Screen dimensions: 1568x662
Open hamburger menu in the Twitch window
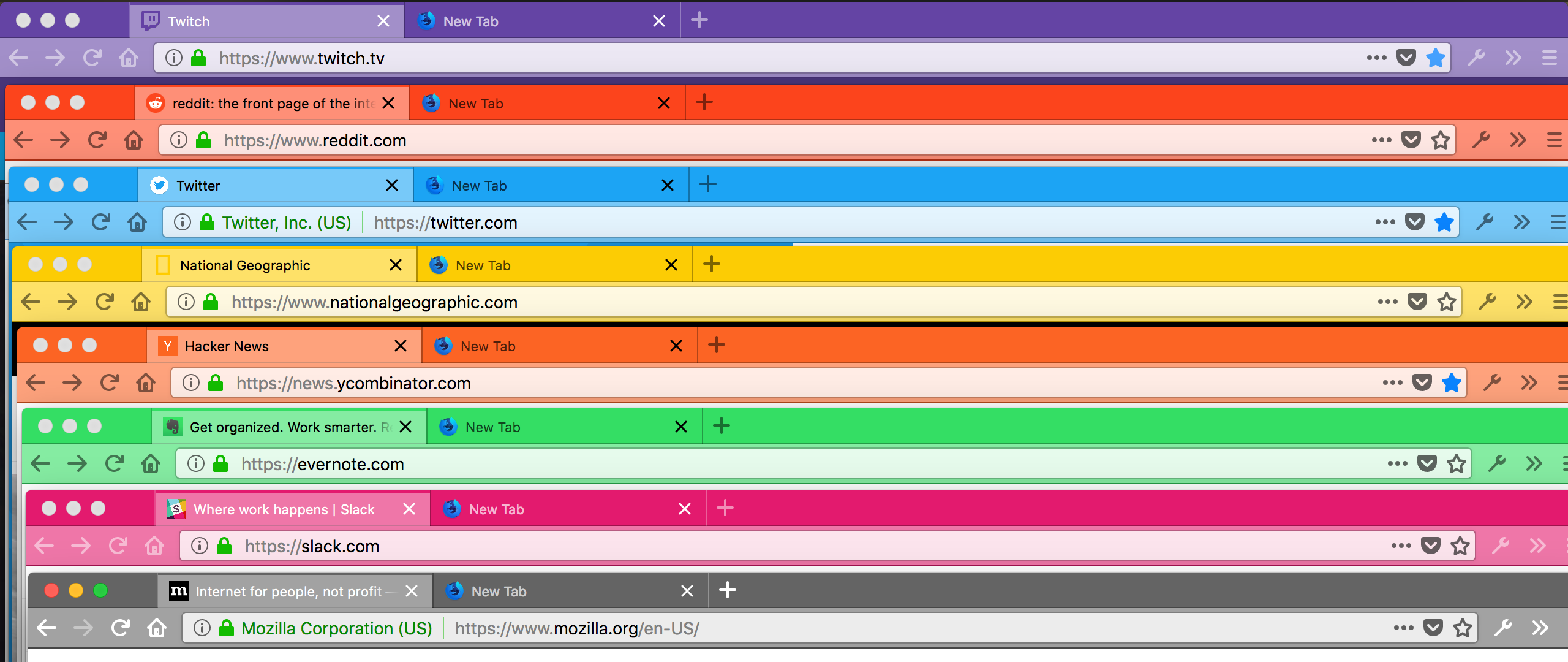[1550, 58]
